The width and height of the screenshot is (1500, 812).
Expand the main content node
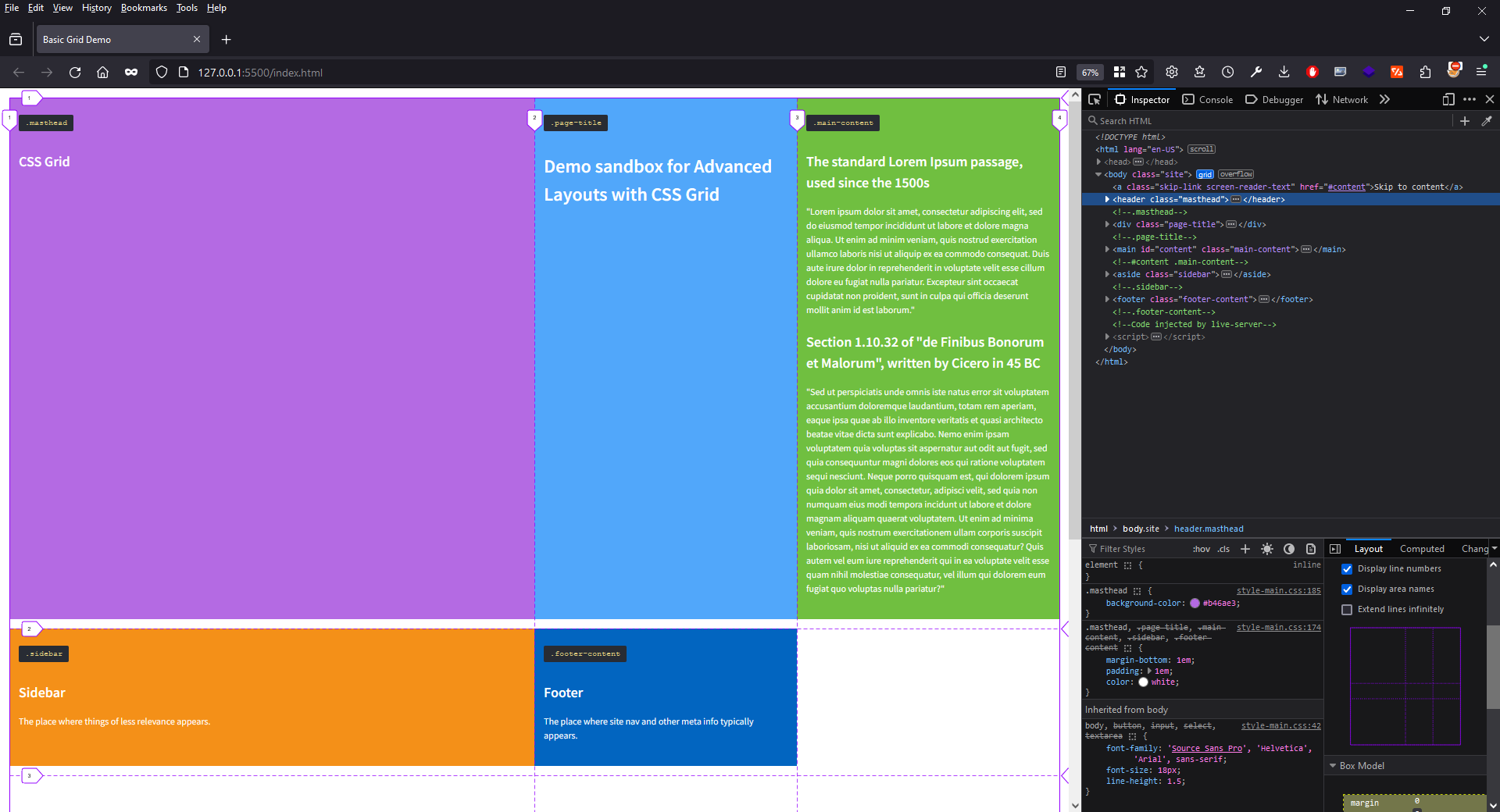coord(1107,249)
